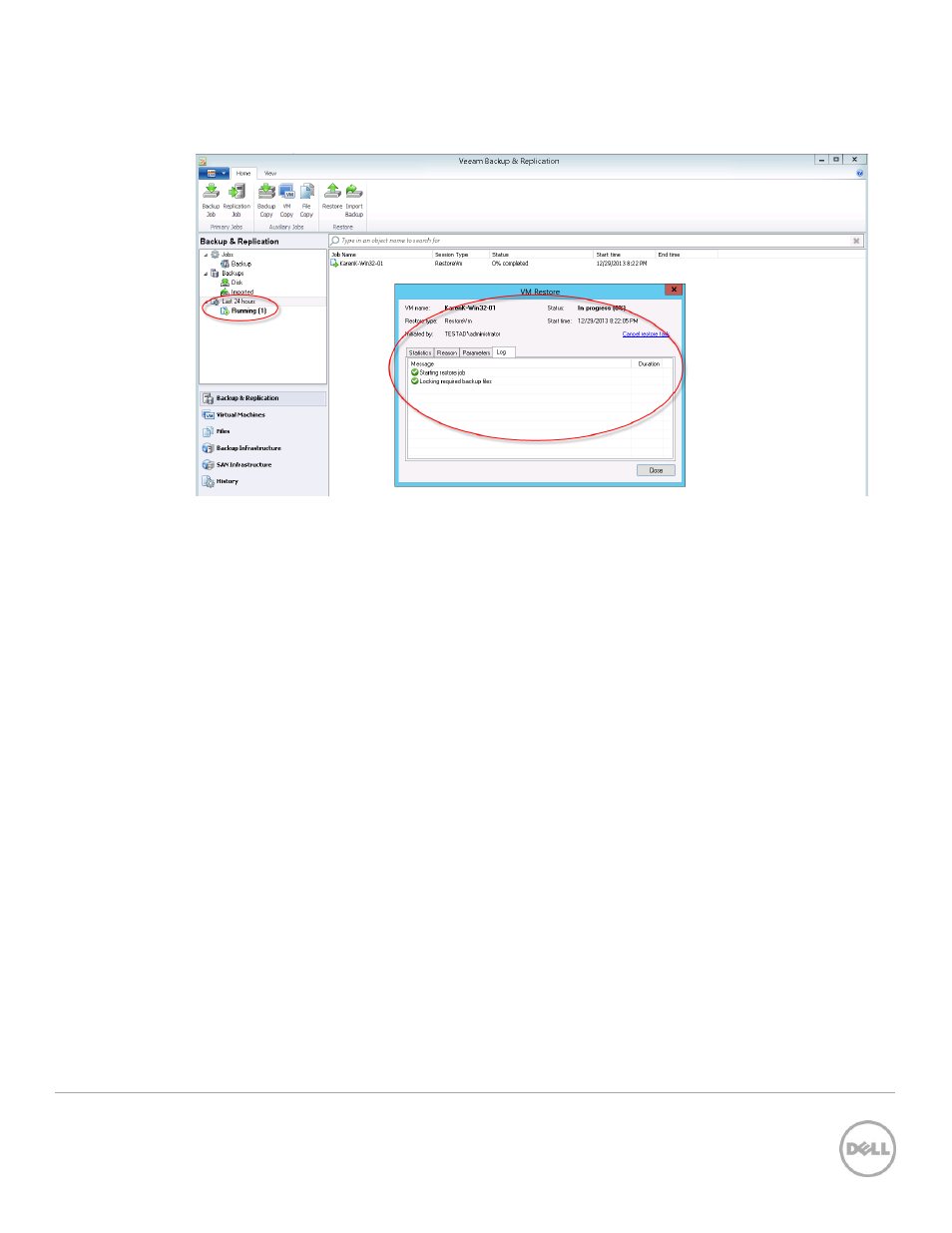Click the Import Backup ribbon icon
952x1233 pixels.
coord(354,200)
